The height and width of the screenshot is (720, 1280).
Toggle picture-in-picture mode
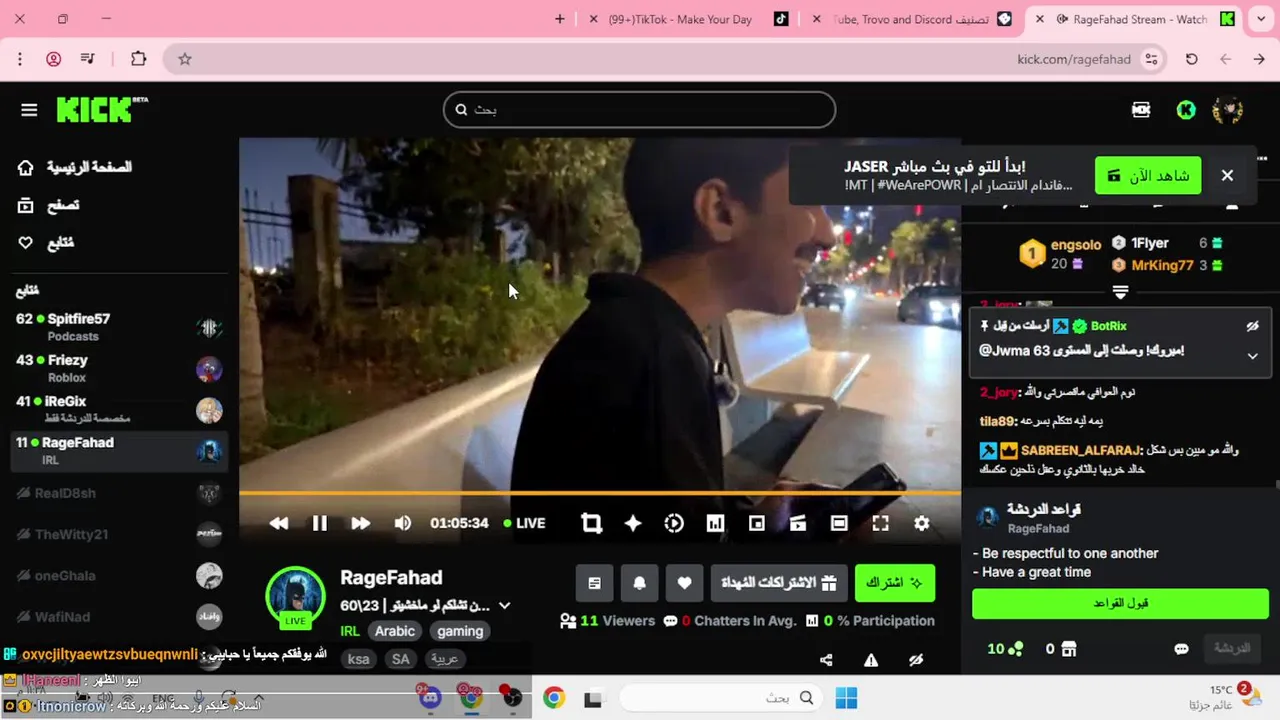pyautogui.click(x=757, y=523)
